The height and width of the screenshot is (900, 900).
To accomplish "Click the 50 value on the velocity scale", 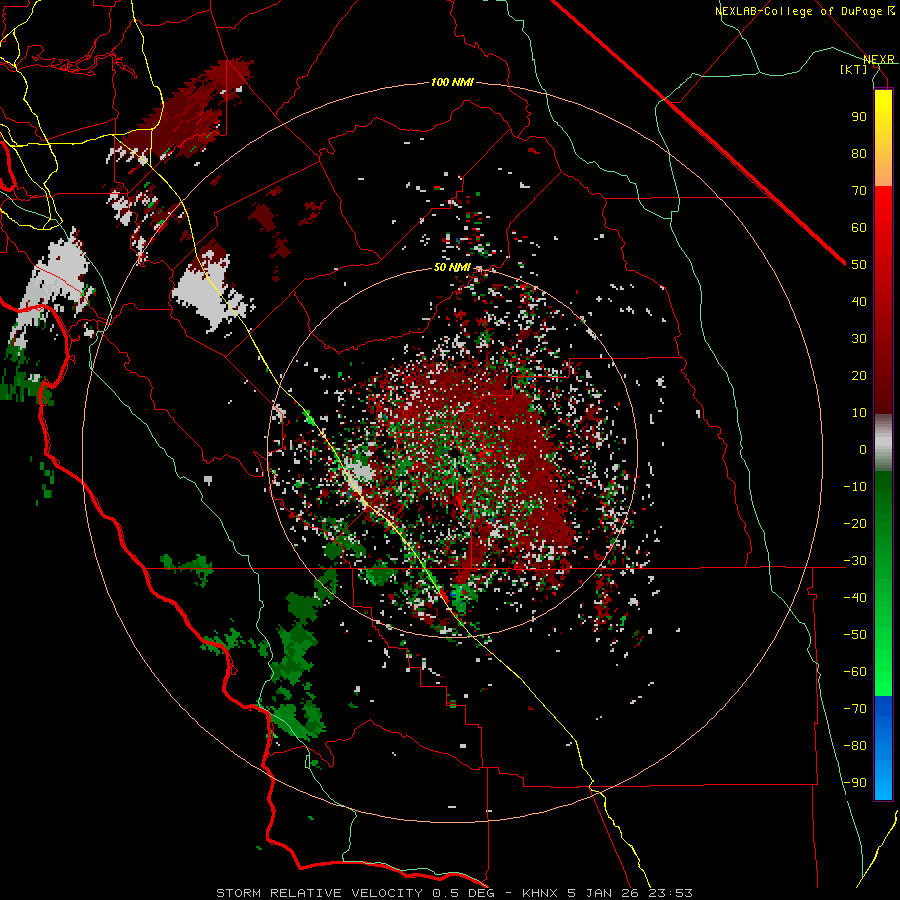I will tap(859, 265).
